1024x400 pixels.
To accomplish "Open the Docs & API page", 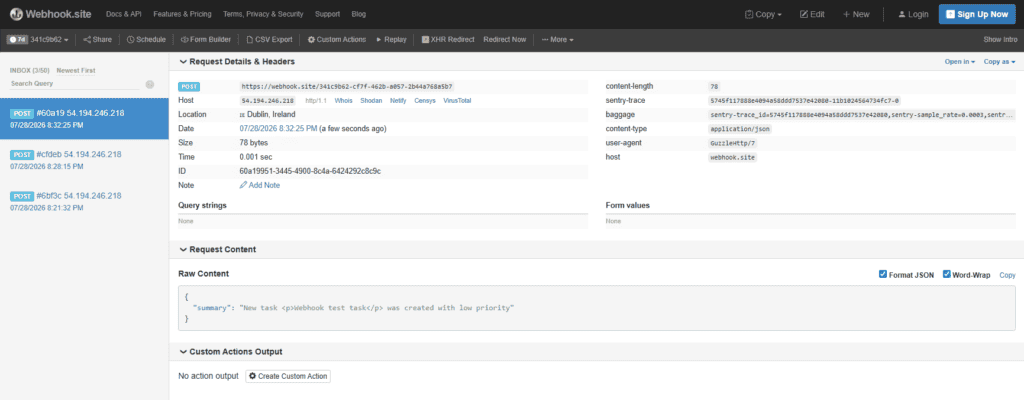I will click(123, 14).
